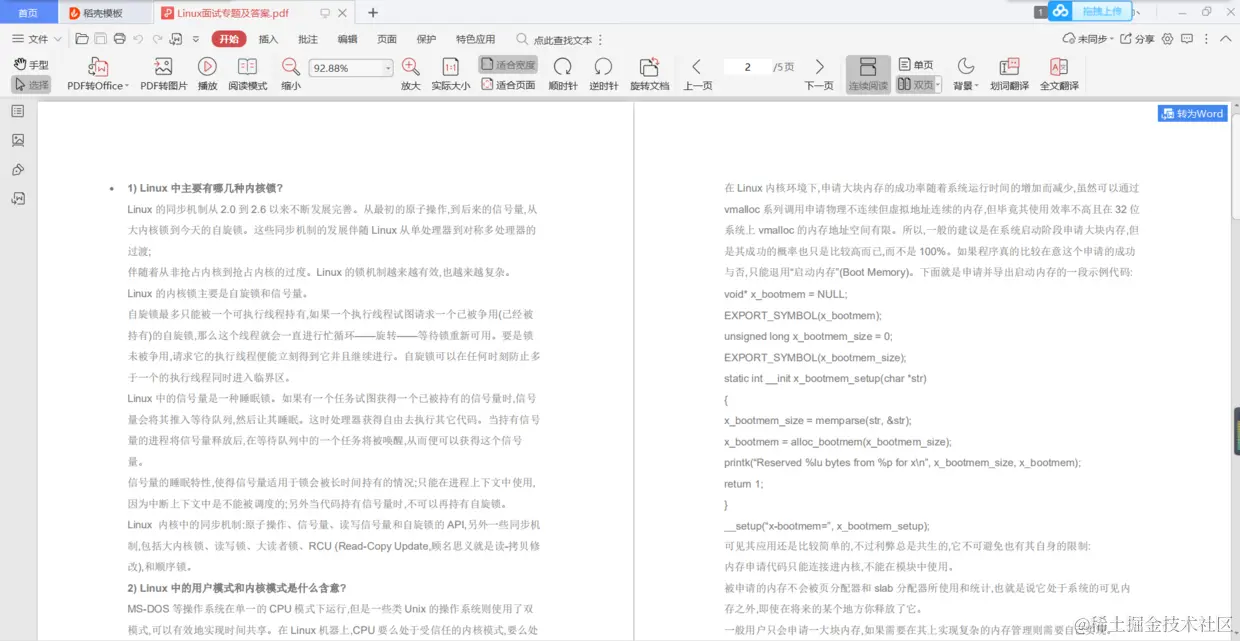This screenshot has width=1240, height=641.
Task: Expand the PDF转Office dropdown arrow
Action: click(x=127, y=86)
